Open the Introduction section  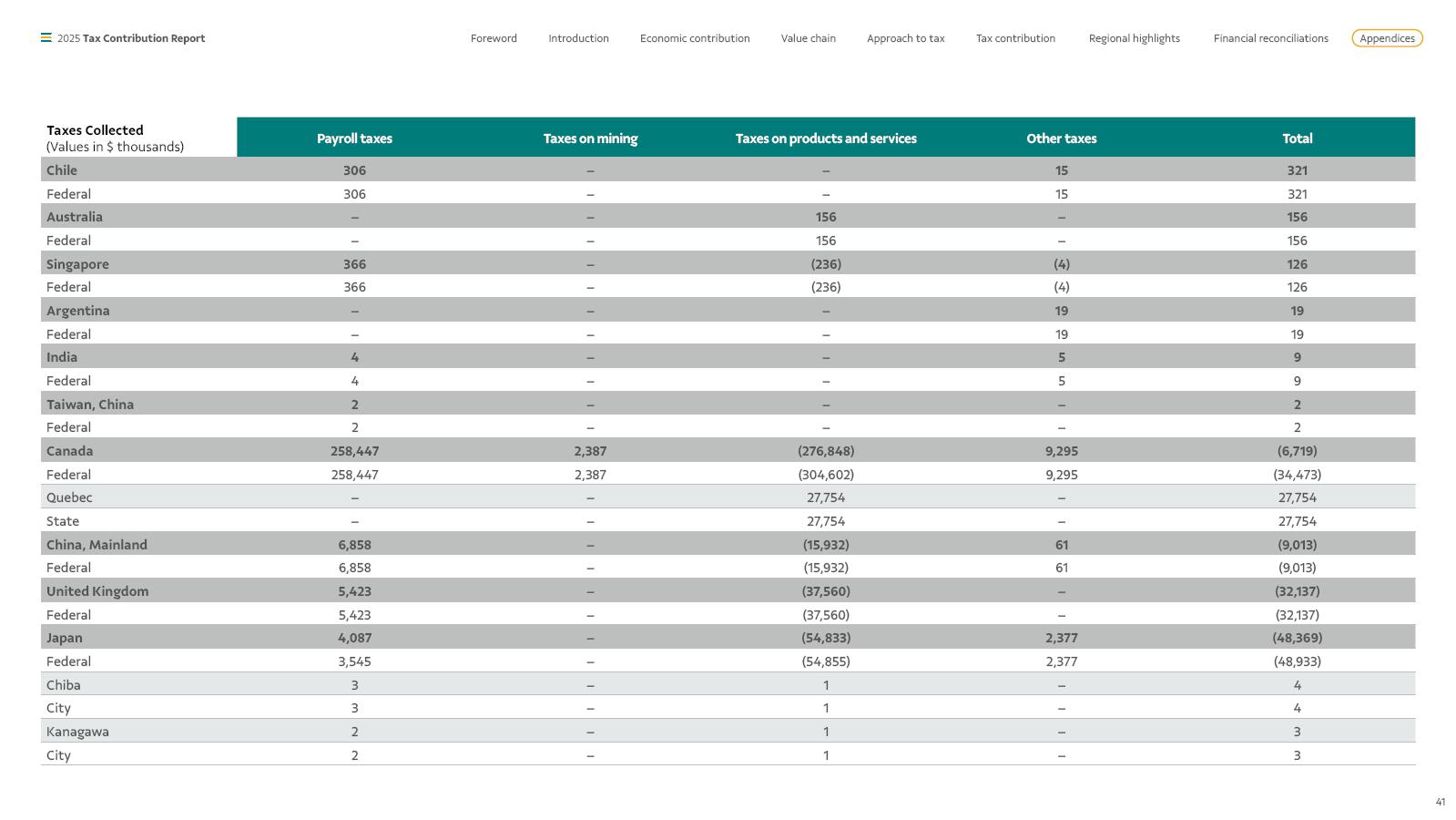578,38
